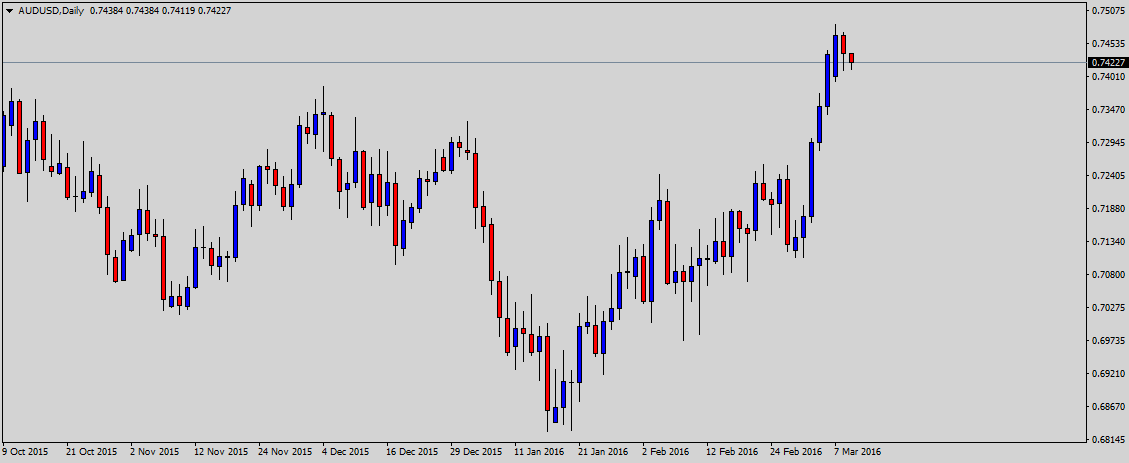Select the current price label 0.74227
Screen dimensions: 1129x463
coord(1106,62)
